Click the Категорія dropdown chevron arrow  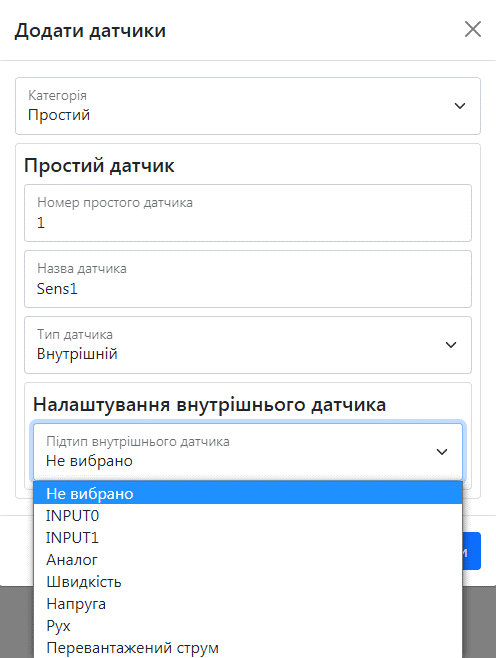pyautogui.click(x=460, y=106)
